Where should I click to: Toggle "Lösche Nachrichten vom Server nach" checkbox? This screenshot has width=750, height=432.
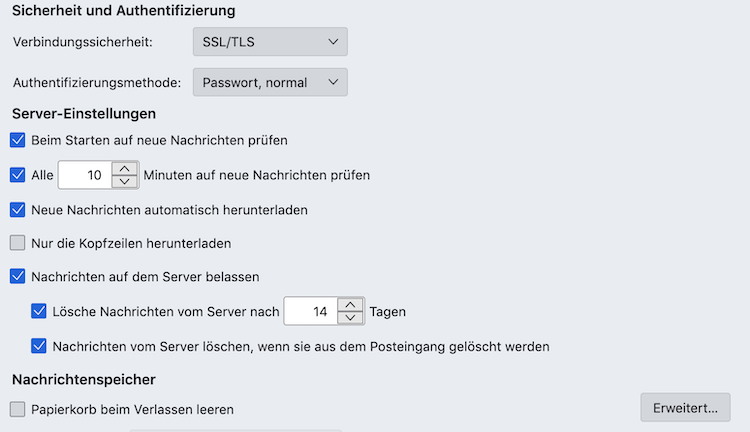point(39,311)
